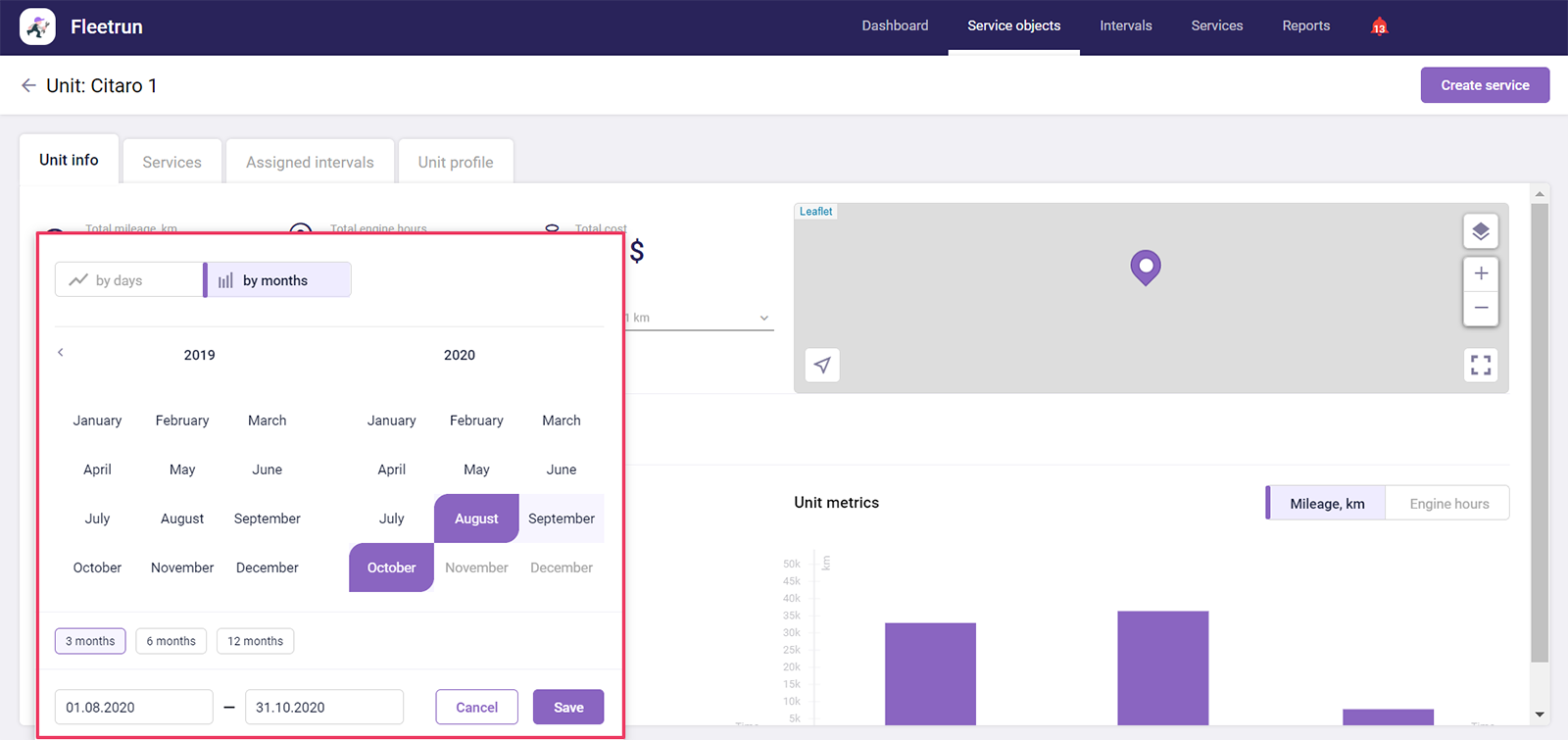Screen dimensions: 1568x740
Task: Go back using the arrow beside Unit: Citaro 1
Action: click(x=28, y=86)
